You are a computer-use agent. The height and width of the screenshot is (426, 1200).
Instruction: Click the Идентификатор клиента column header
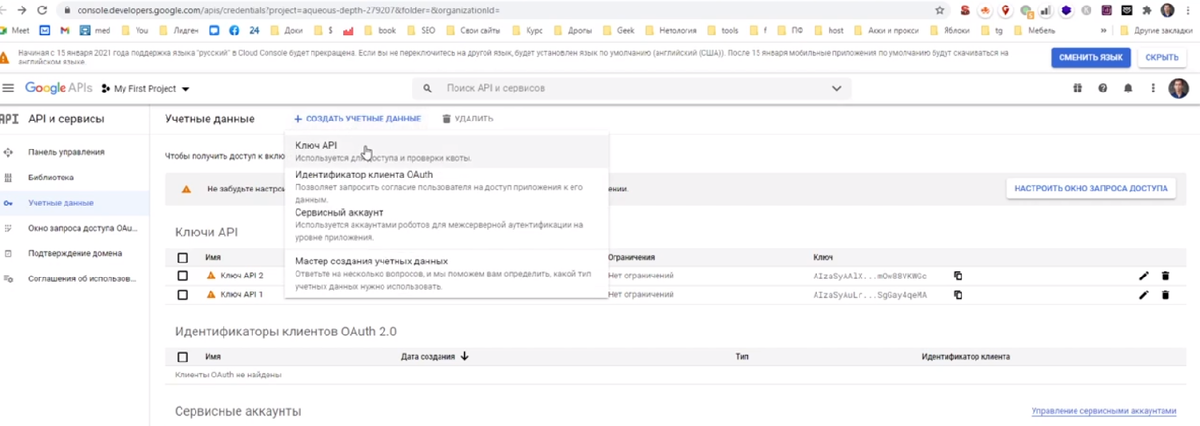[965, 356]
